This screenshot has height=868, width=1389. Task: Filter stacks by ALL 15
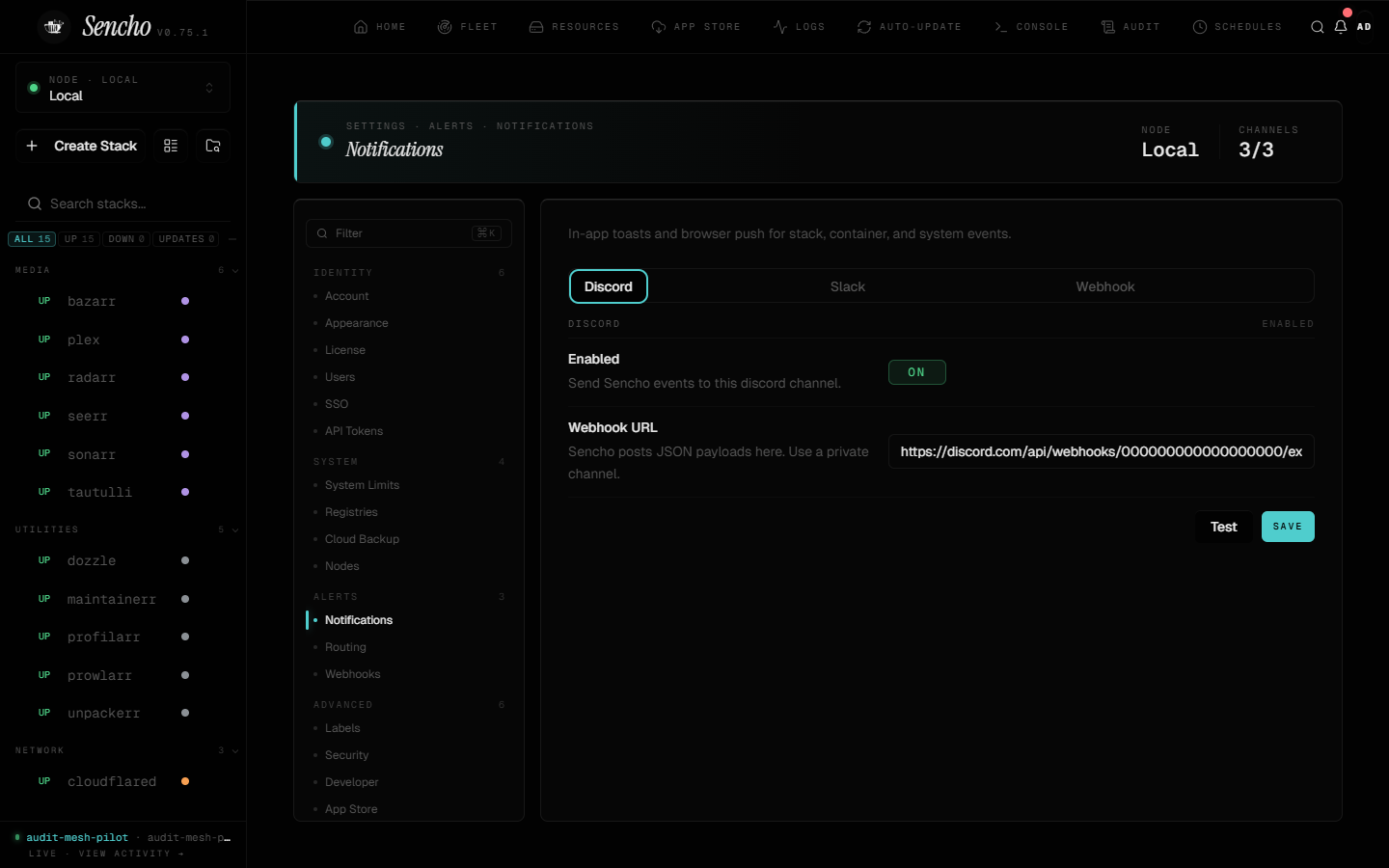coord(32,239)
